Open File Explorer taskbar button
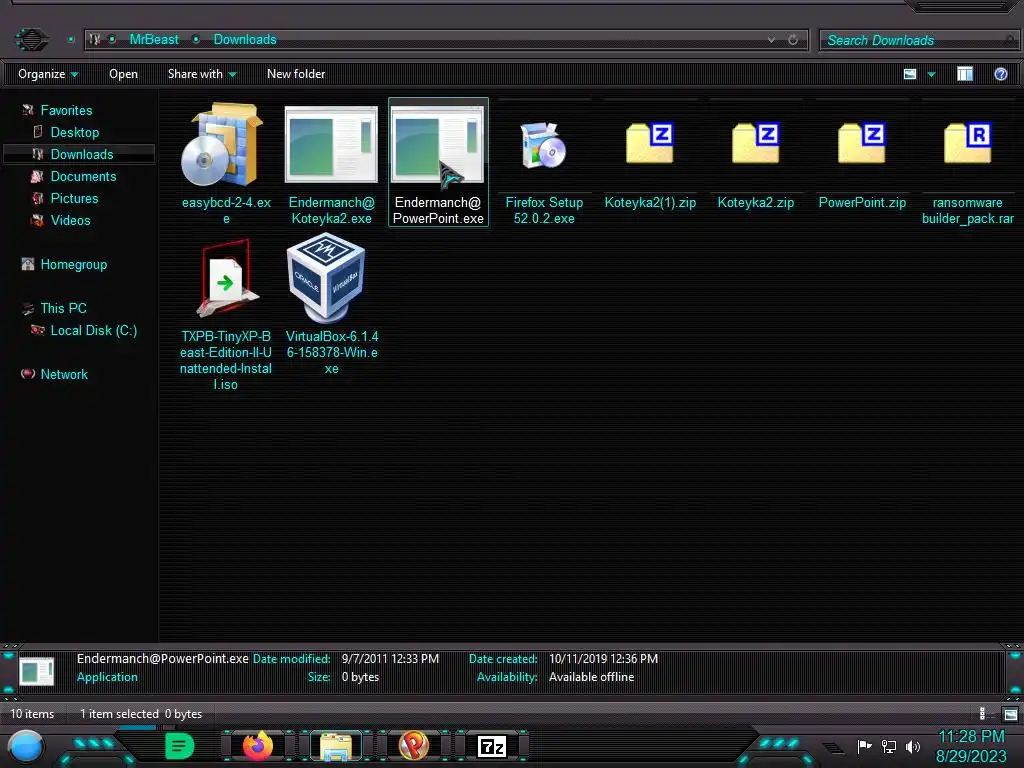The width and height of the screenshot is (1024, 768). pyautogui.click(x=336, y=746)
